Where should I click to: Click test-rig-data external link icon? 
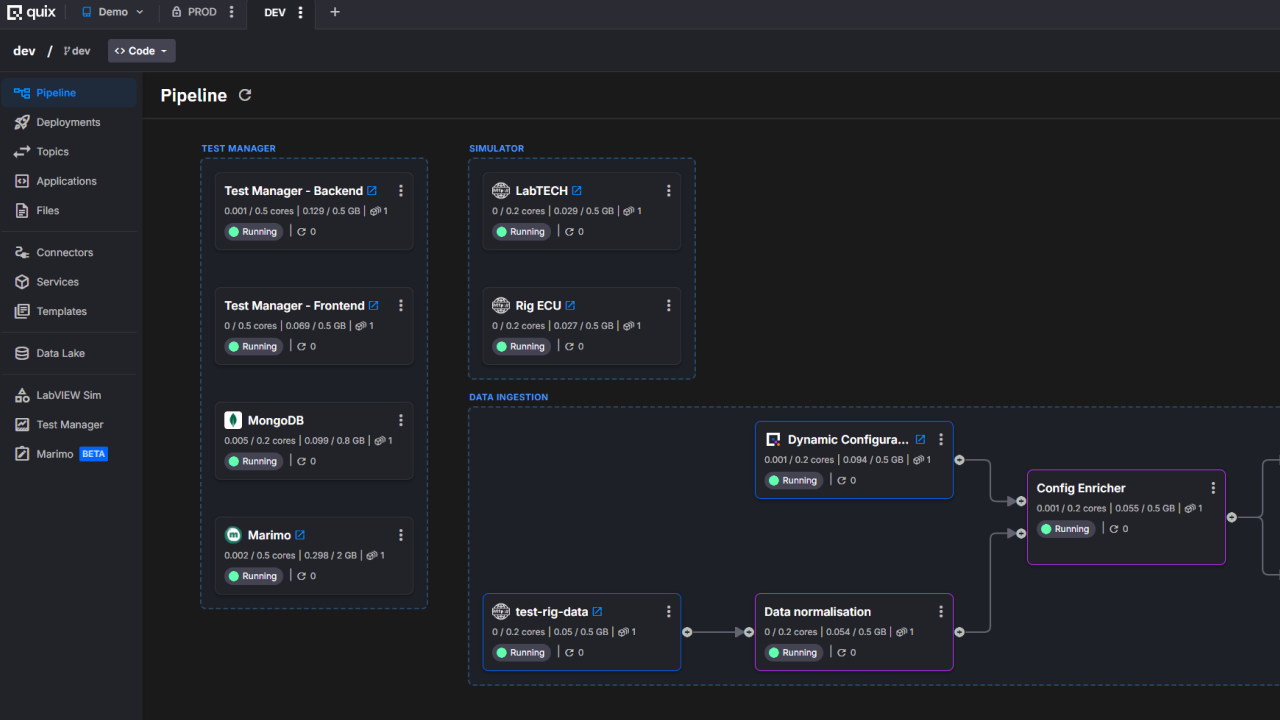597,612
